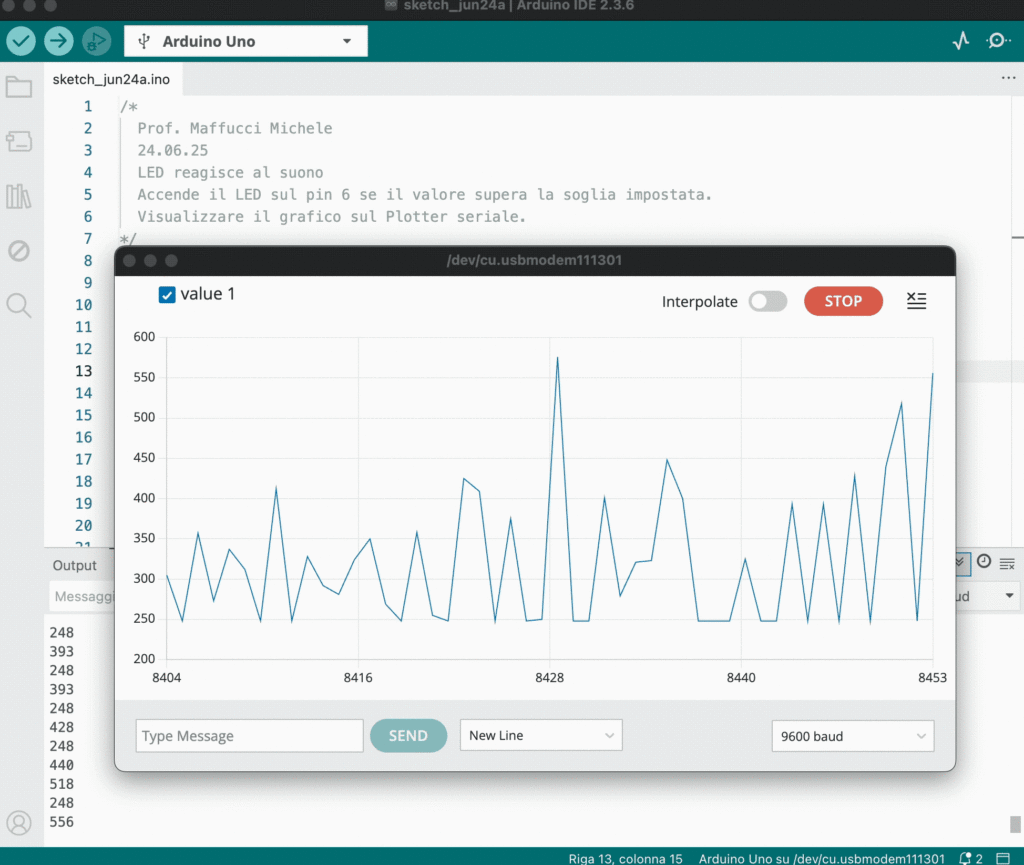Image resolution: width=1024 pixels, height=865 pixels.
Task: Open Boards Manager in the sidebar
Action: (19, 141)
